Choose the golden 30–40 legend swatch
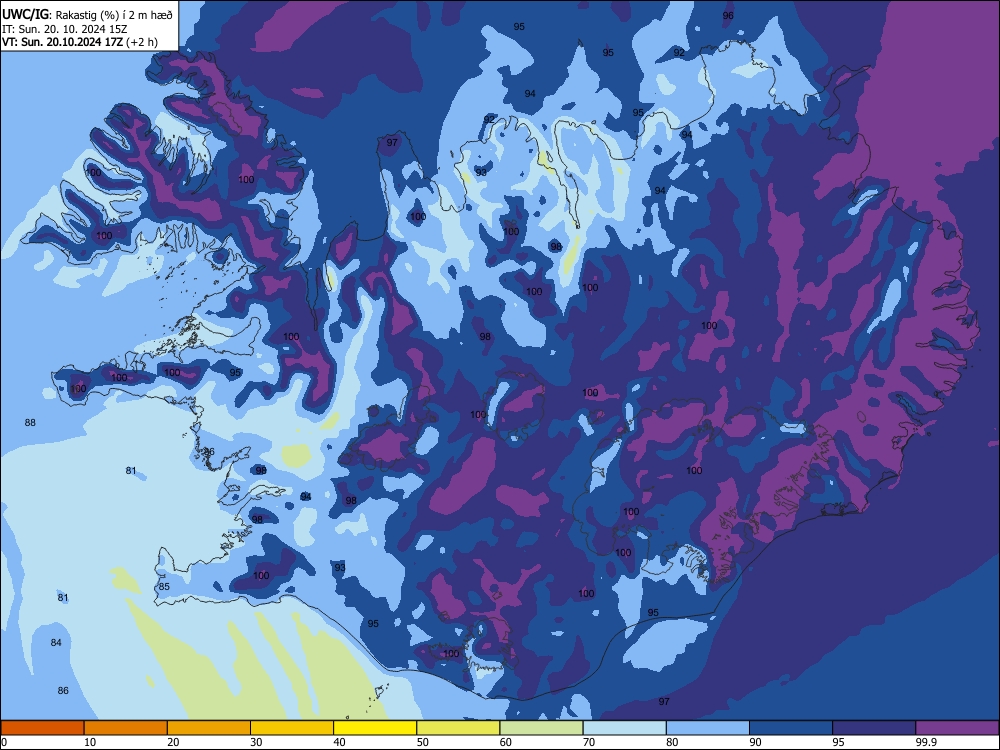 pos(292,728)
